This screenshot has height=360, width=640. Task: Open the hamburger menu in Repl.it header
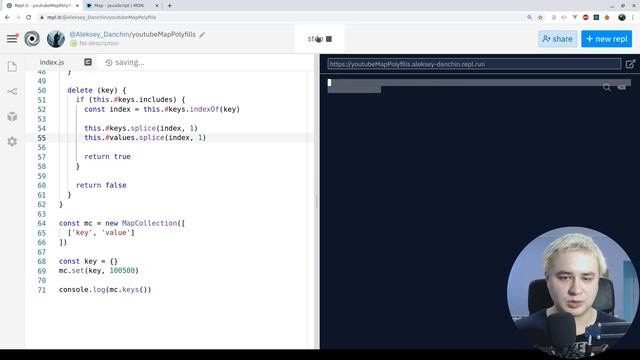(x=12, y=39)
